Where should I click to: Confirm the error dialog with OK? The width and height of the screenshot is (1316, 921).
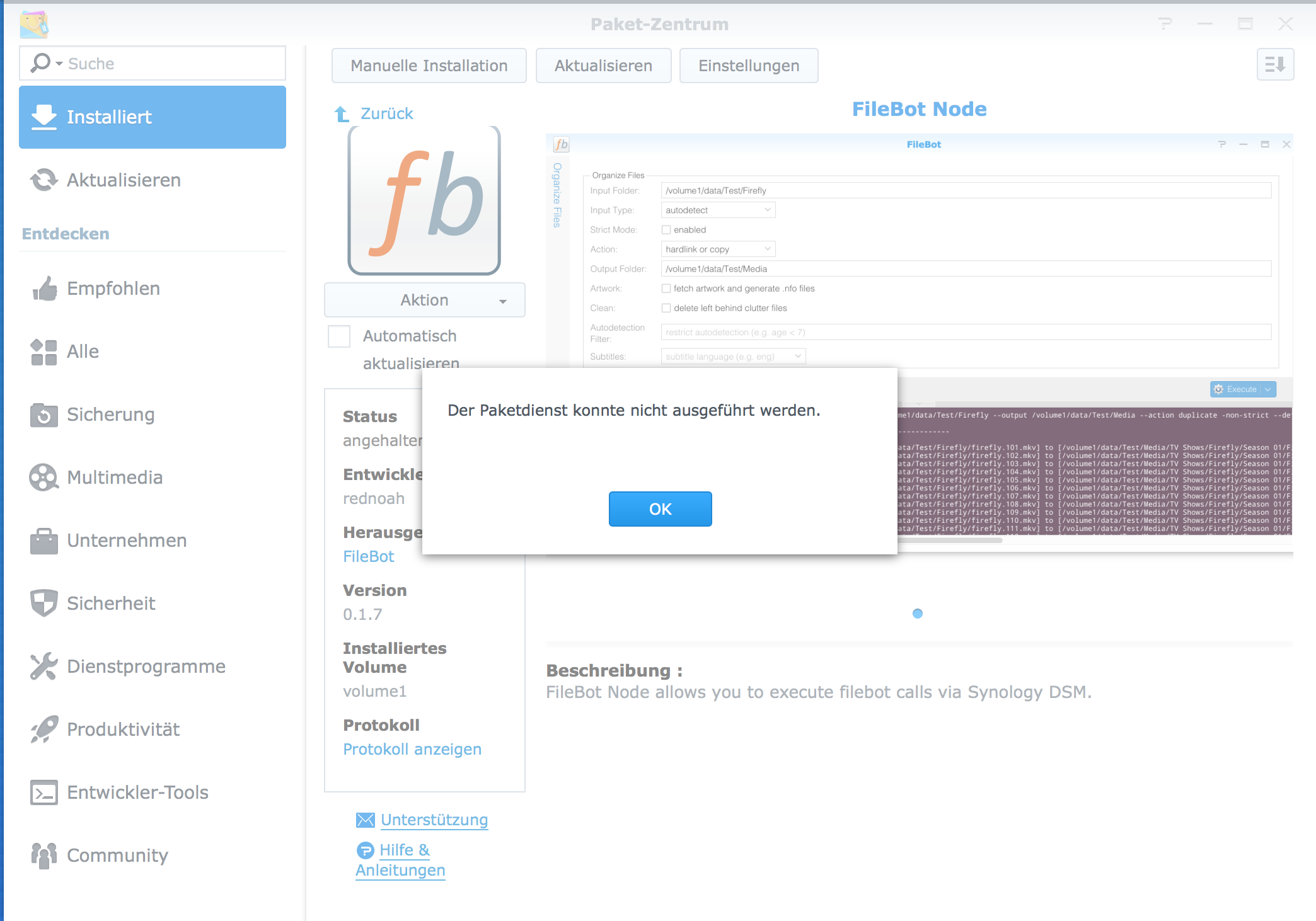660,509
